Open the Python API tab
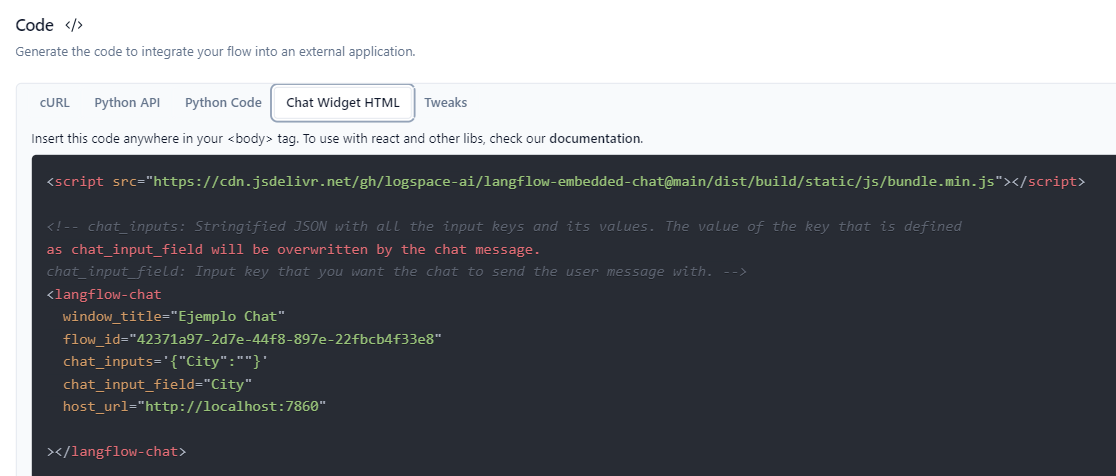 pyautogui.click(x=127, y=102)
